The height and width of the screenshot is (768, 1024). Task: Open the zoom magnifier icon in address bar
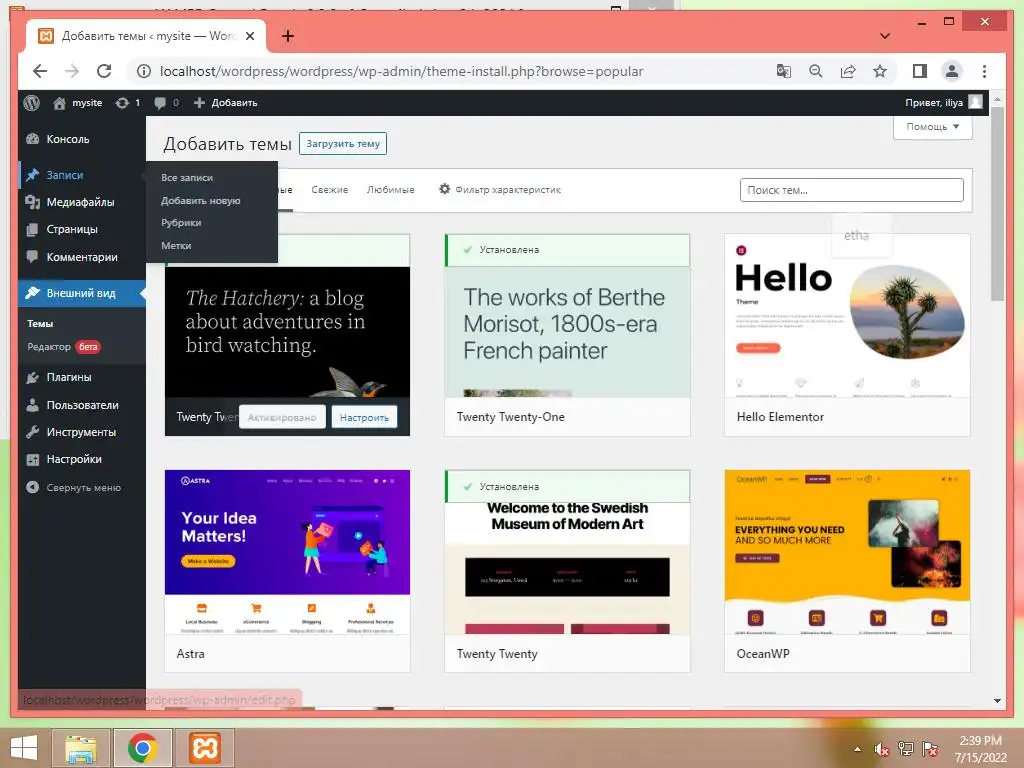[x=816, y=71]
